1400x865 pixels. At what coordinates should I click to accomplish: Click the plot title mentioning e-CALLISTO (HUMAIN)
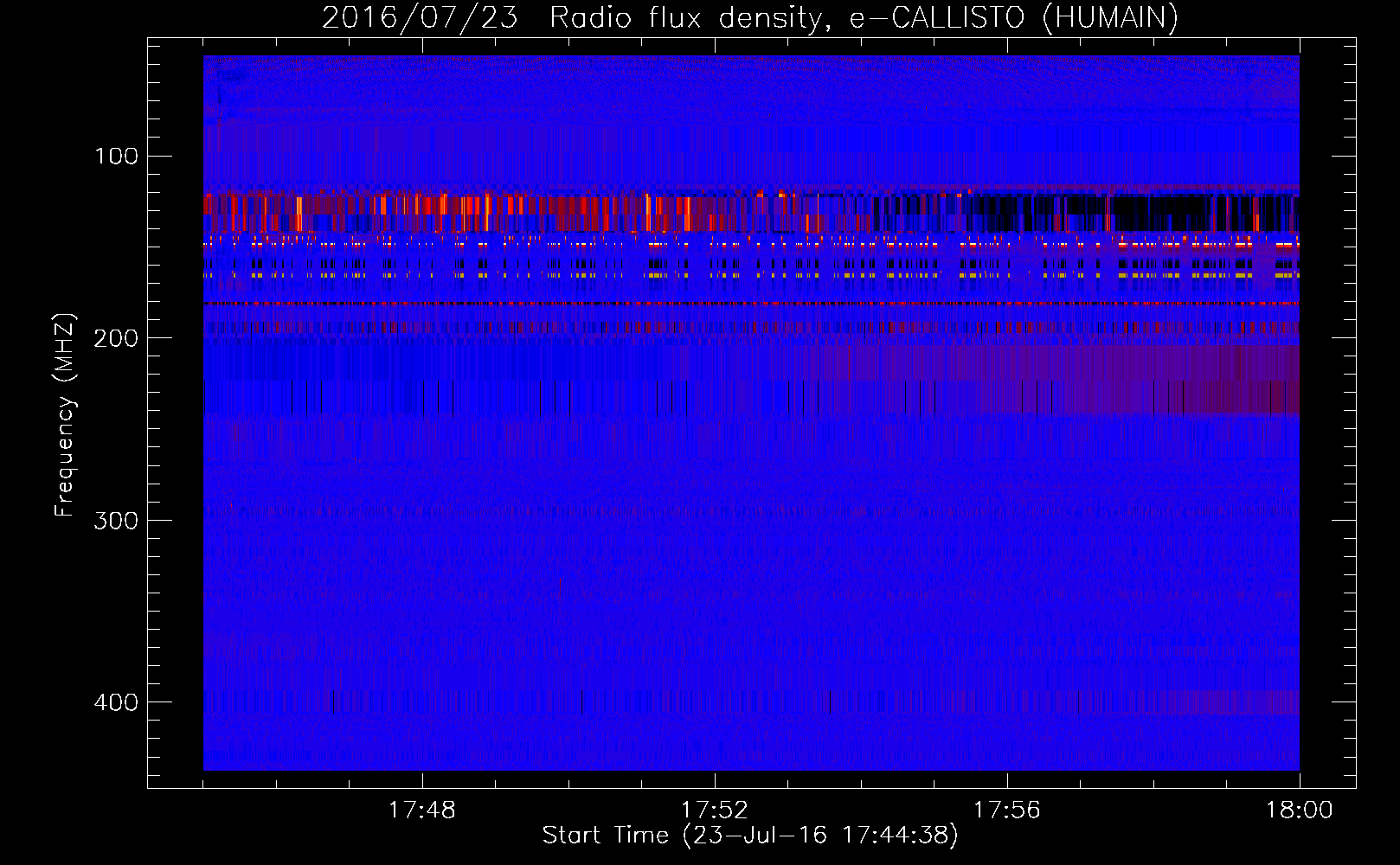point(750,17)
